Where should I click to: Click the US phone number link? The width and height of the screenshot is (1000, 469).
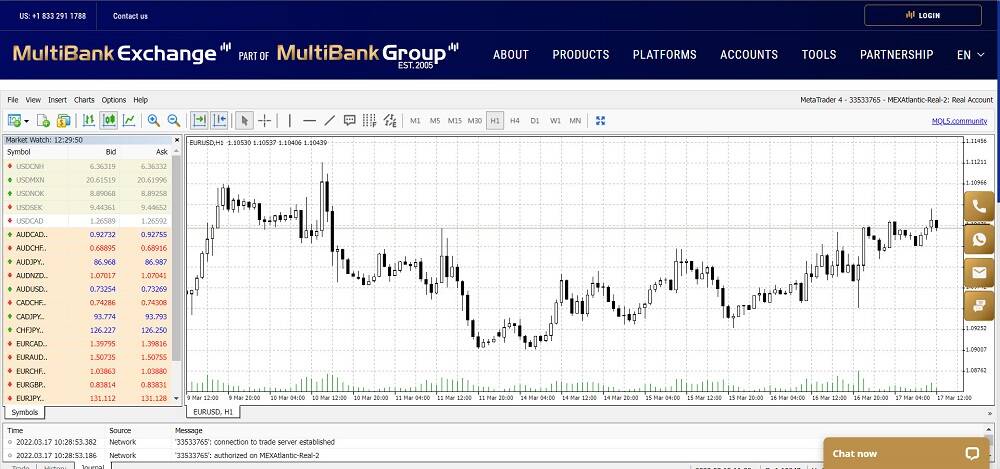pyautogui.click(x=52, y=16)
